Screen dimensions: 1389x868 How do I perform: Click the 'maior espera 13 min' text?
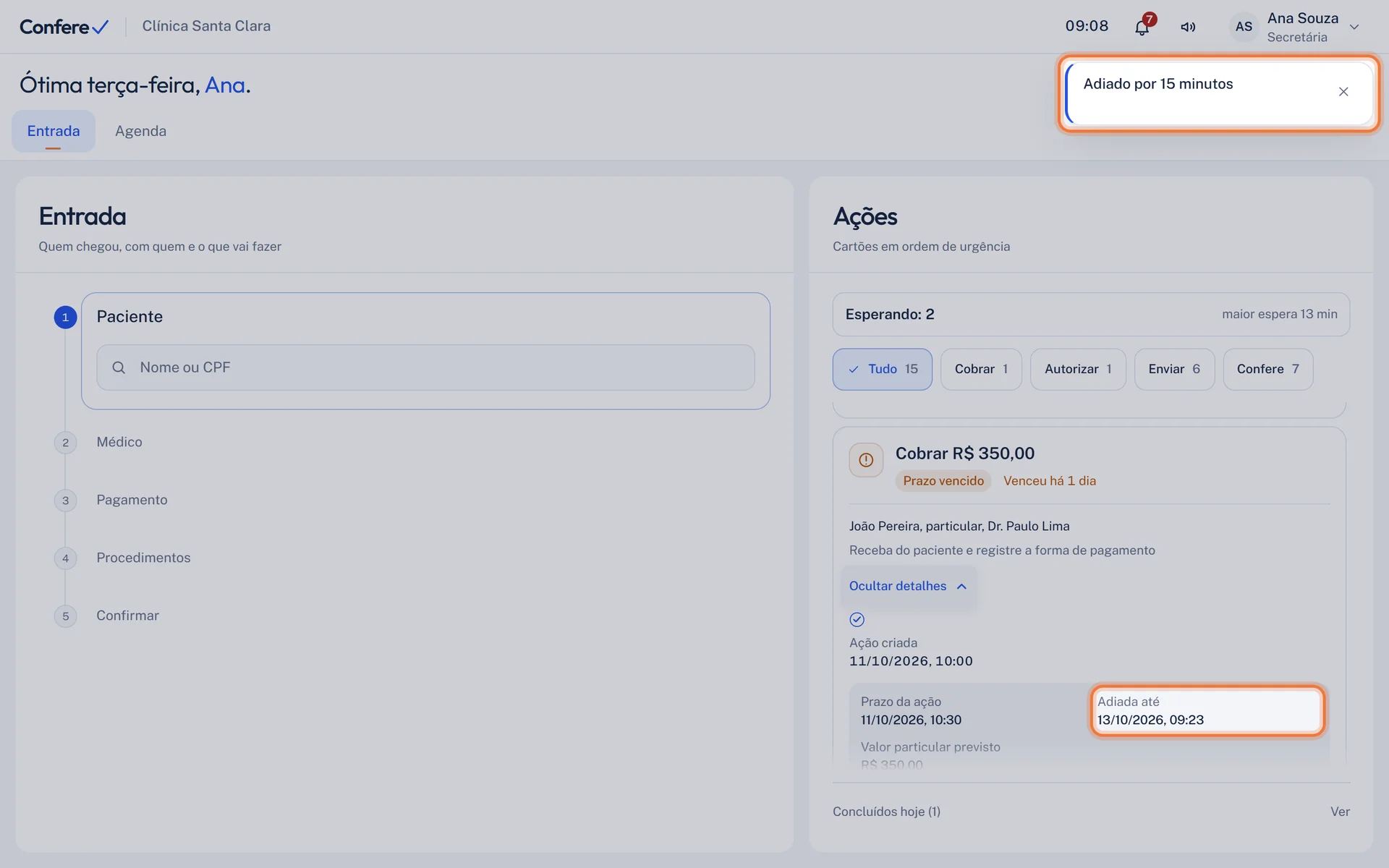point(1280,314)
